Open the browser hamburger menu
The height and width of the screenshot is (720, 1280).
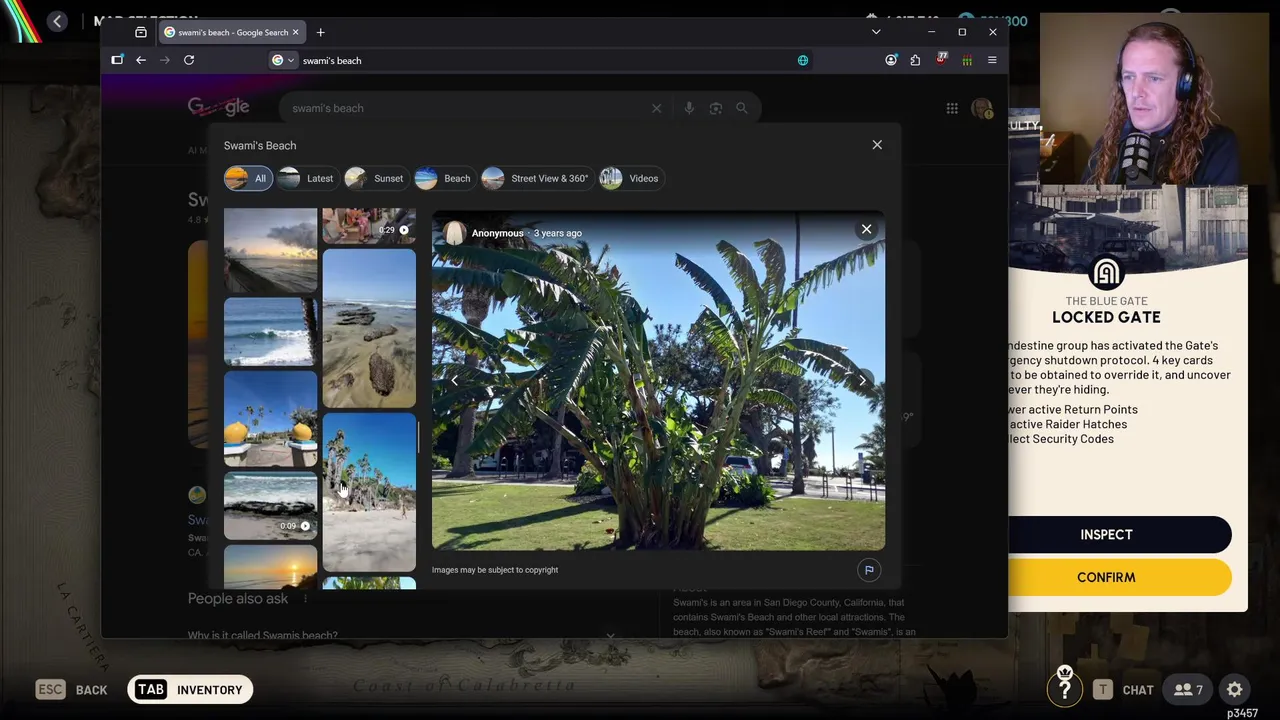click(992, 60)
